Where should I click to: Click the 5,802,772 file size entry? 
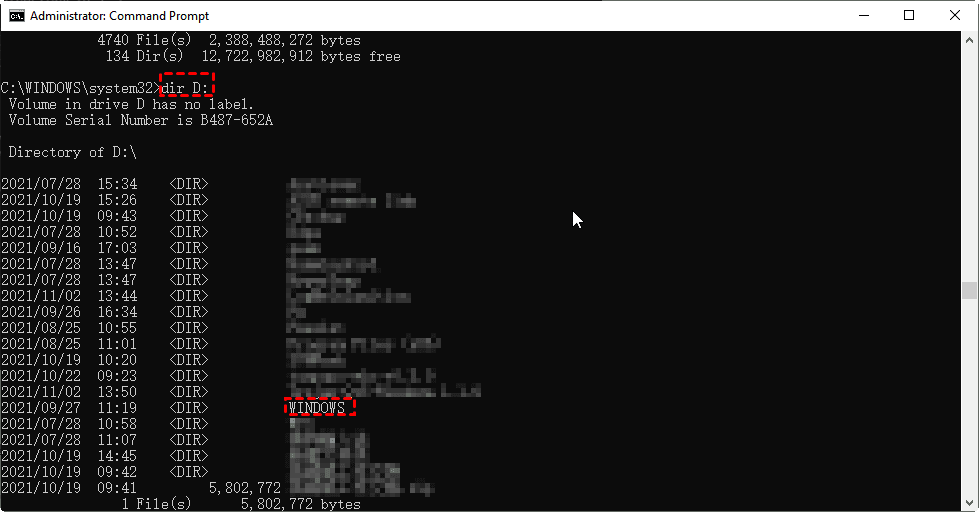coord(245,488)
